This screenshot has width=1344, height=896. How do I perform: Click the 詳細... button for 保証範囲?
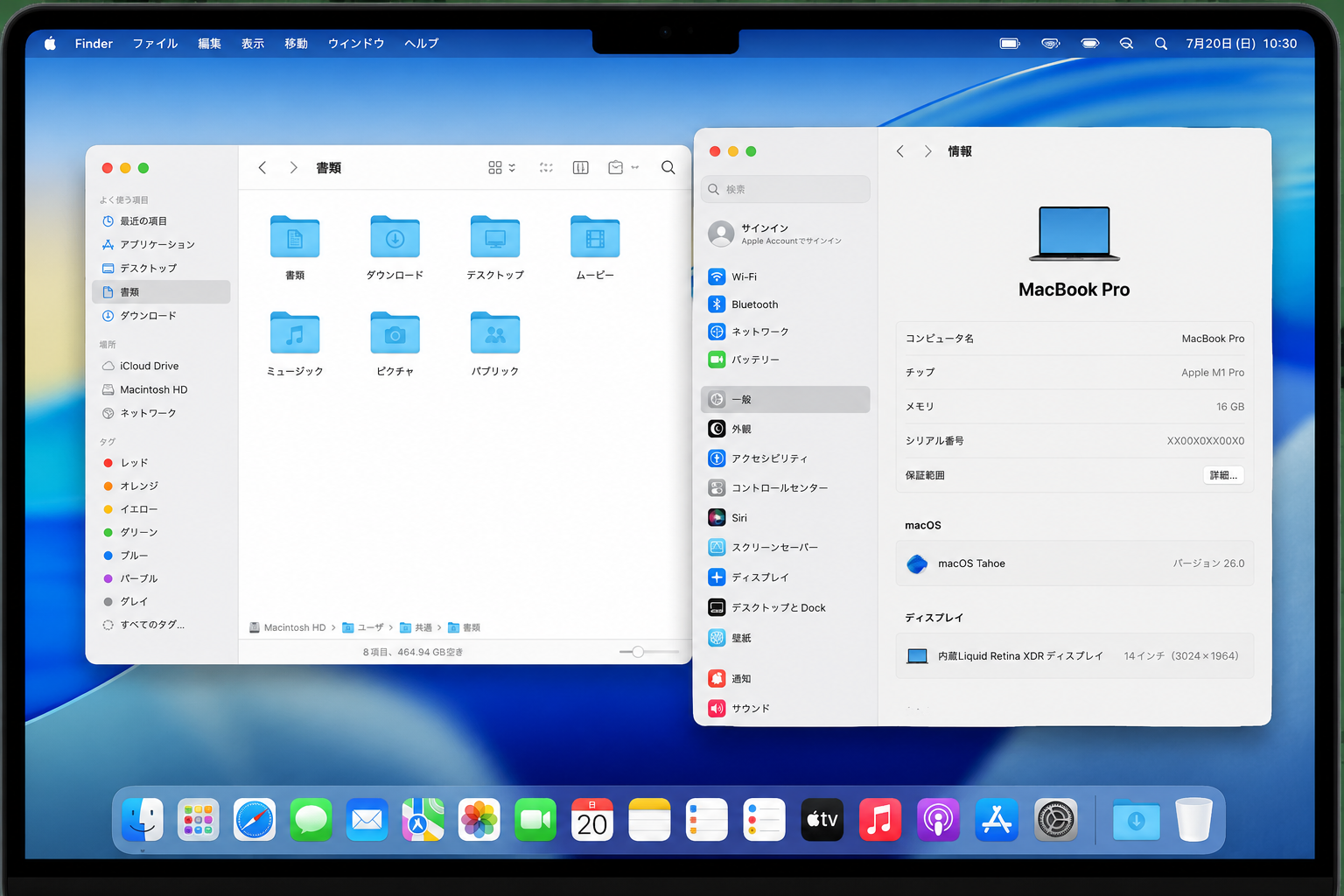pyautogui.click(x=1223, y=475)
